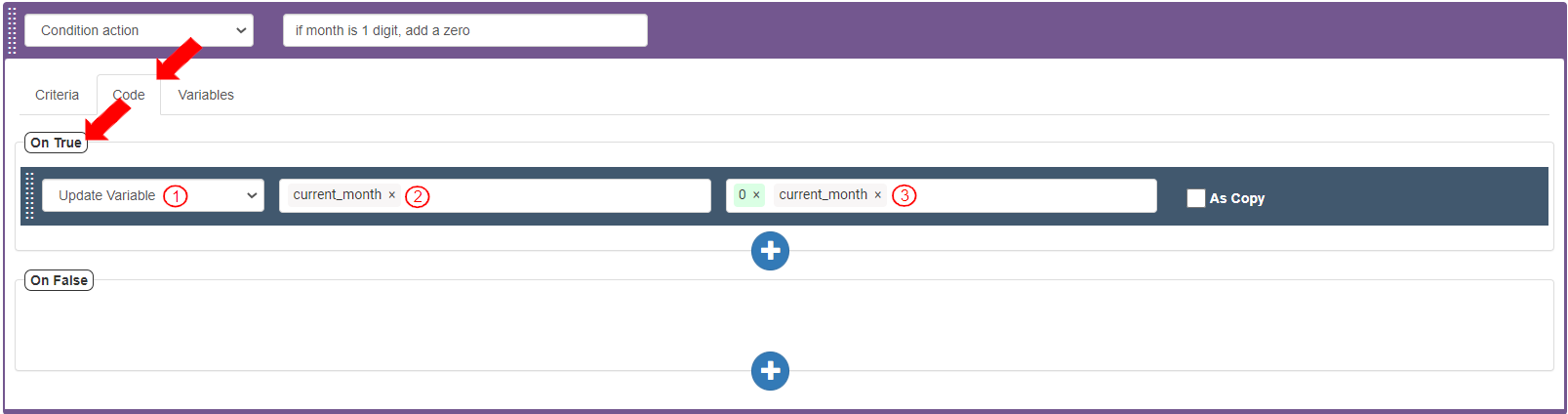1568x414 pixels.
Task: Click the On True section label
Action: [56, 143]
